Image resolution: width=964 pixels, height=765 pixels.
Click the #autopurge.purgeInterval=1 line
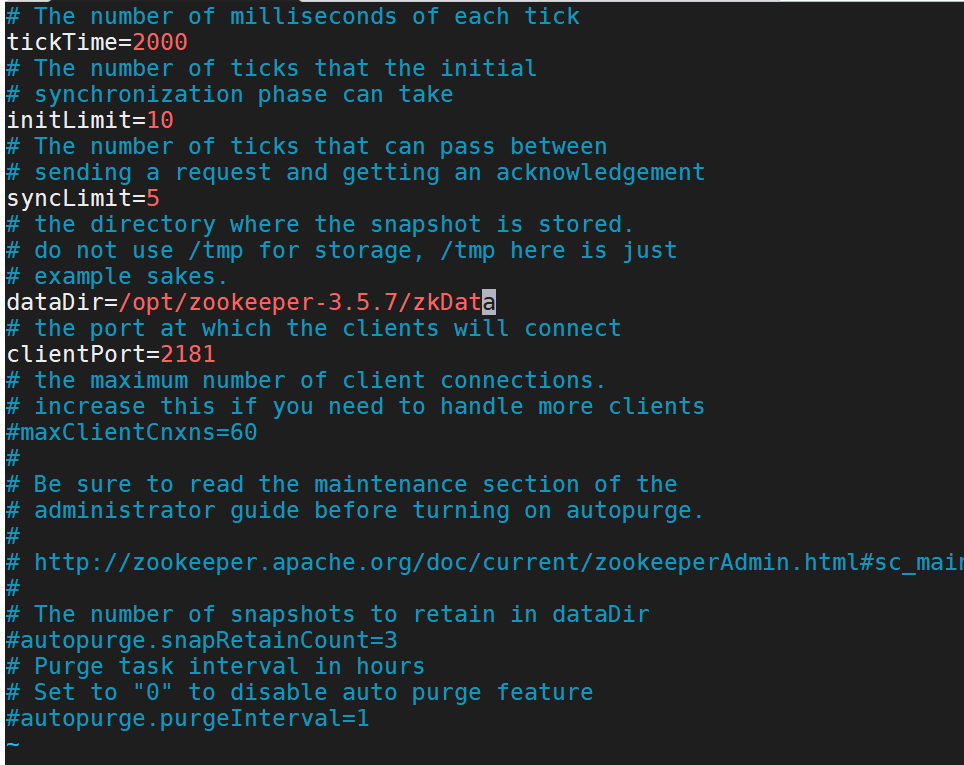[188, 718]
